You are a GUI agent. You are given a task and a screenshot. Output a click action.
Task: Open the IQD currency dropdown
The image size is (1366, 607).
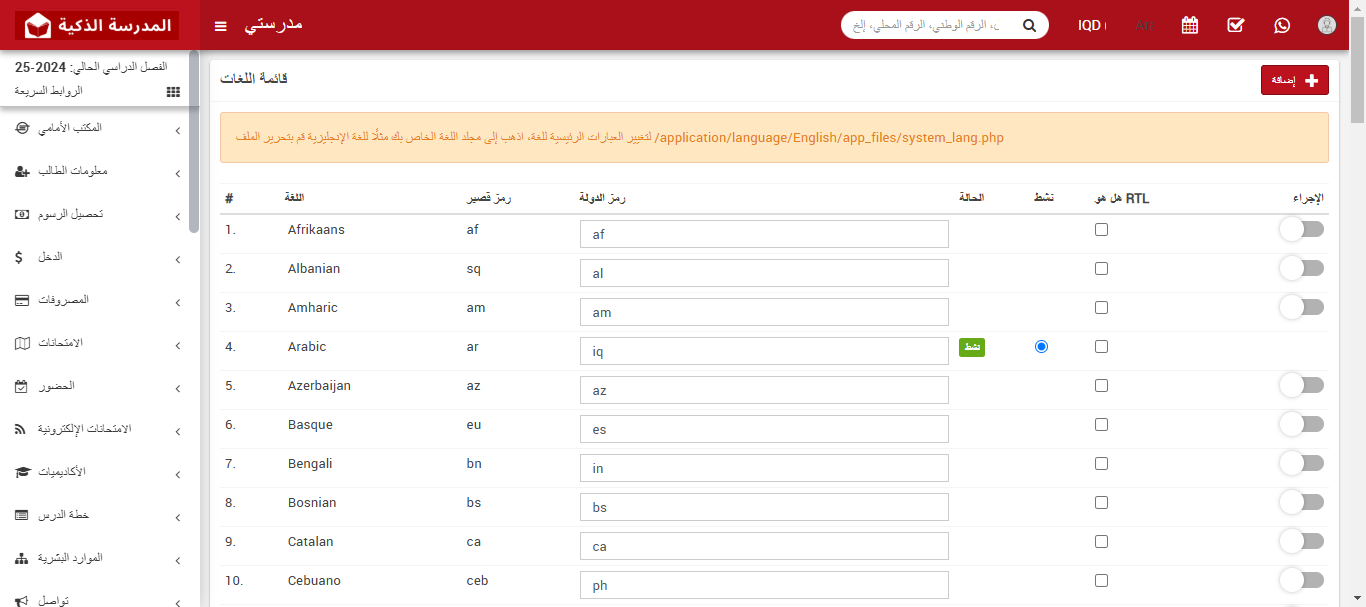coord(1092,25)
